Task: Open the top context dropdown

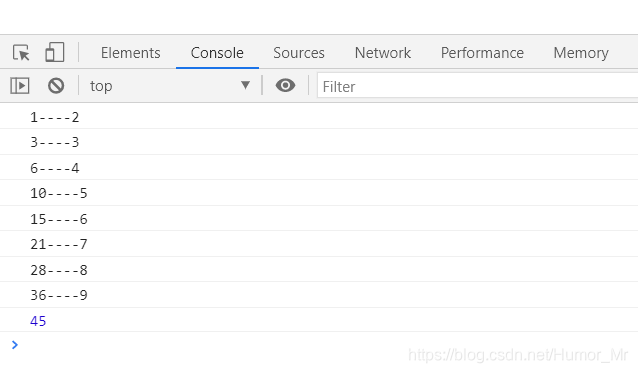Action: (x=170, y=86)
